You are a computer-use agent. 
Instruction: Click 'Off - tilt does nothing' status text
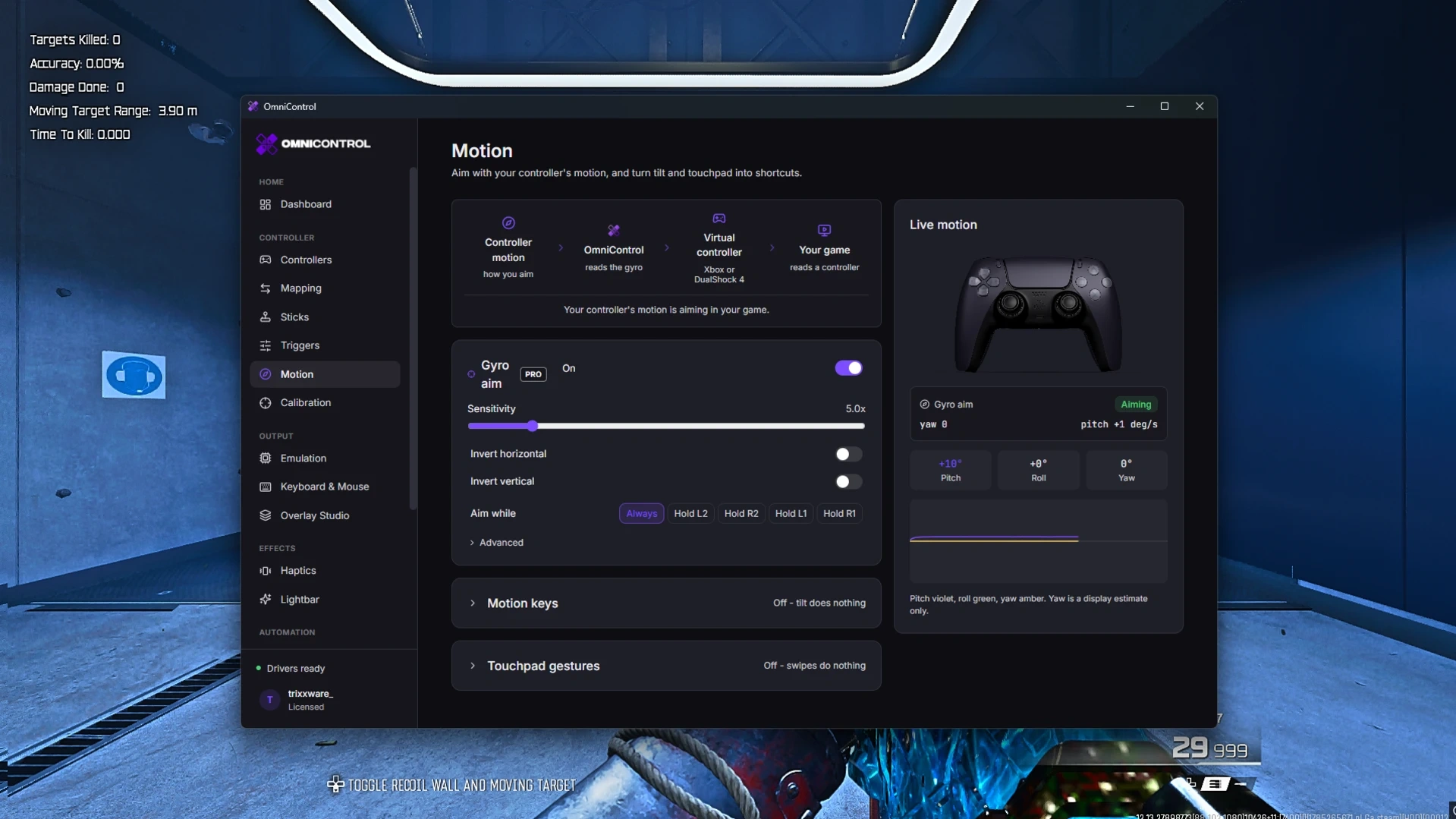[819, 603]
